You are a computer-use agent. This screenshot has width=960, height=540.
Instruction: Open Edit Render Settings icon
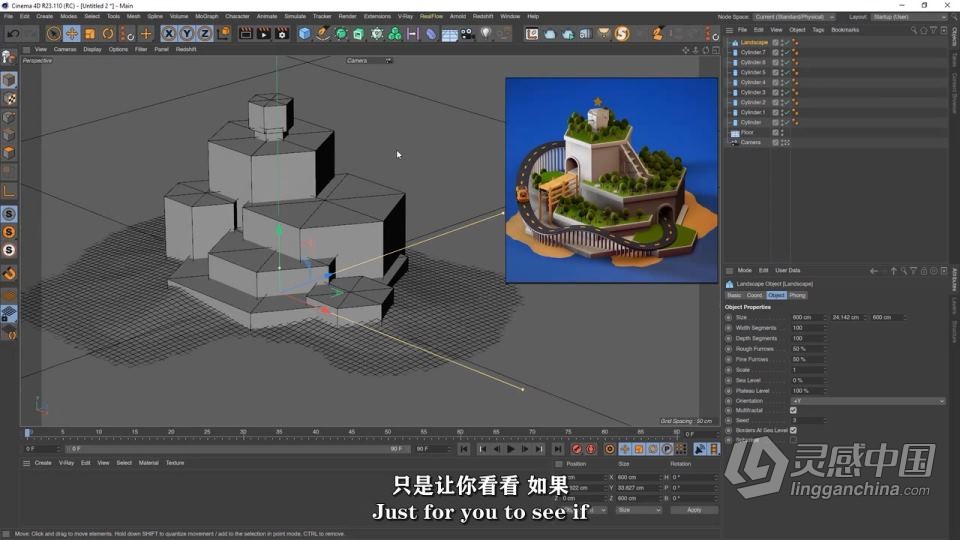(282, 34)
